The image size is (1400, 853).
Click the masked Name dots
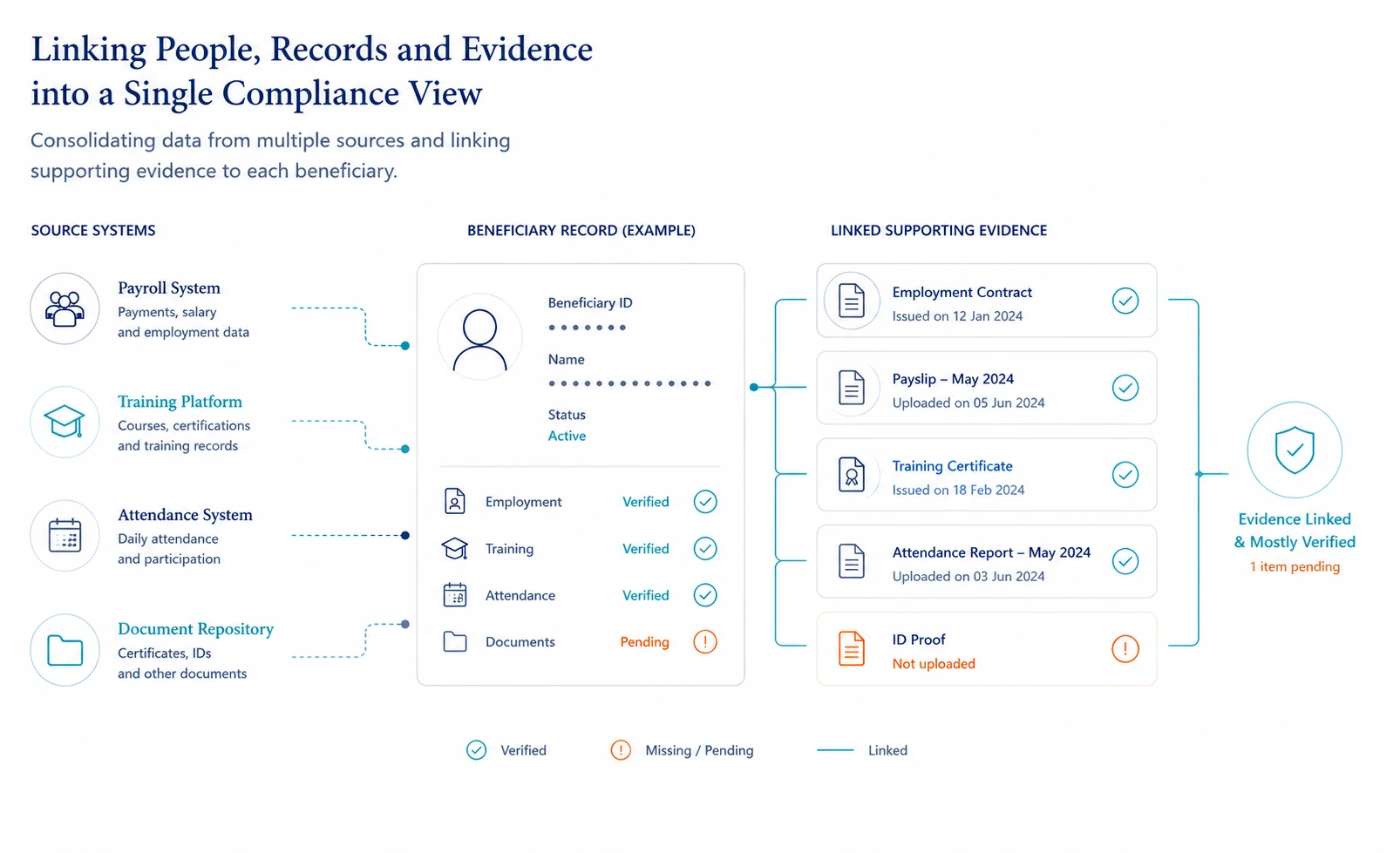tap(629, 383)
